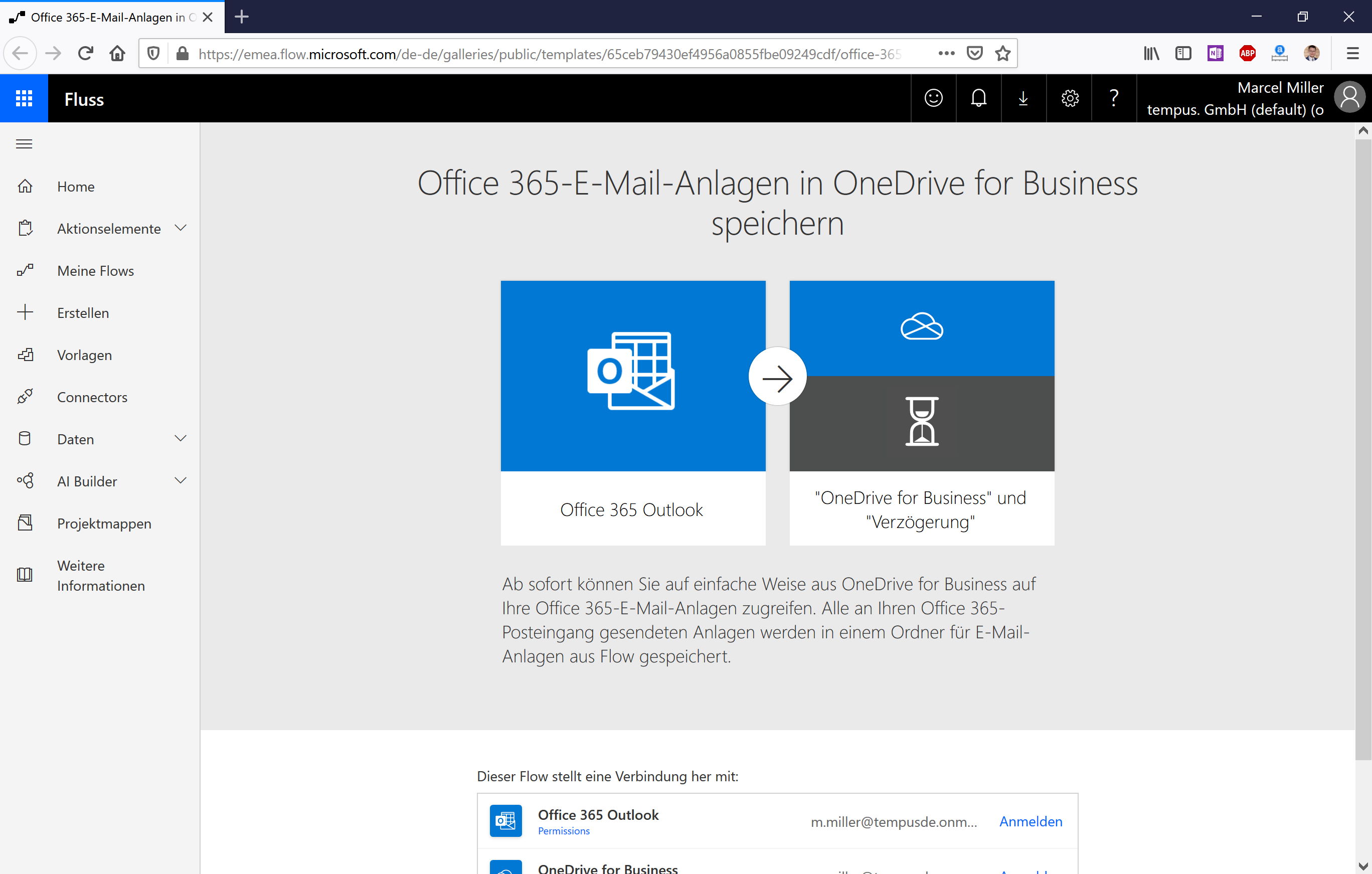Viewport: 1372px width, 874px height.
Task: Bookmark this page with the star
Action: click(1003, 54)
